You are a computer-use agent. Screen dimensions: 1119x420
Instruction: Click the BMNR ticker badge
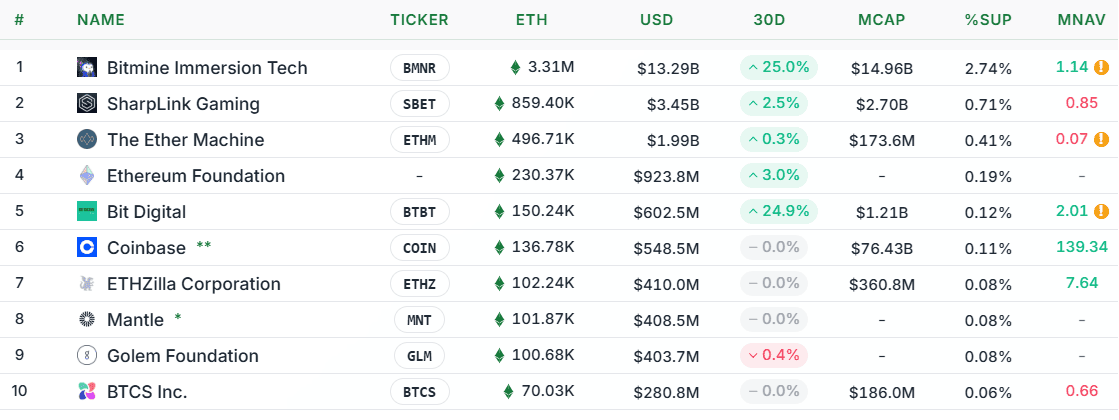point(419,68)
